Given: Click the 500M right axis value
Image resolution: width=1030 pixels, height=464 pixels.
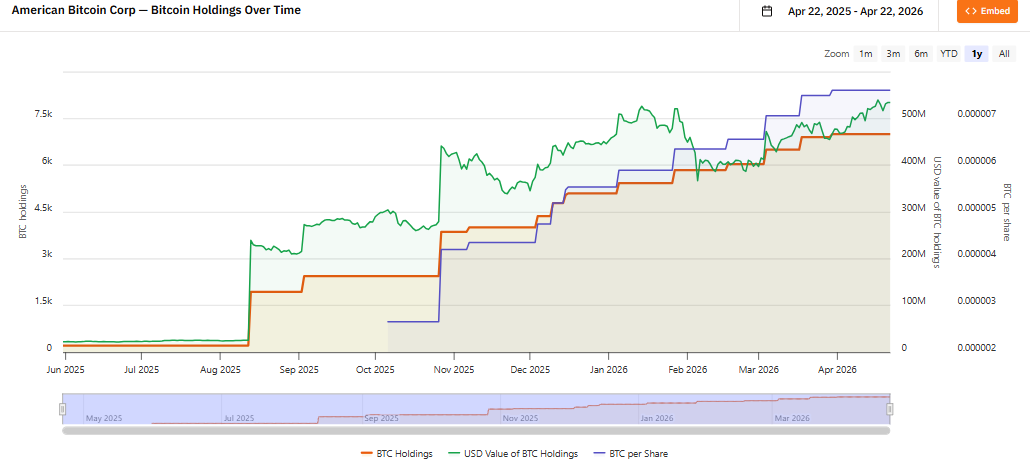Looking at the screenshot, I should [914, 114].
